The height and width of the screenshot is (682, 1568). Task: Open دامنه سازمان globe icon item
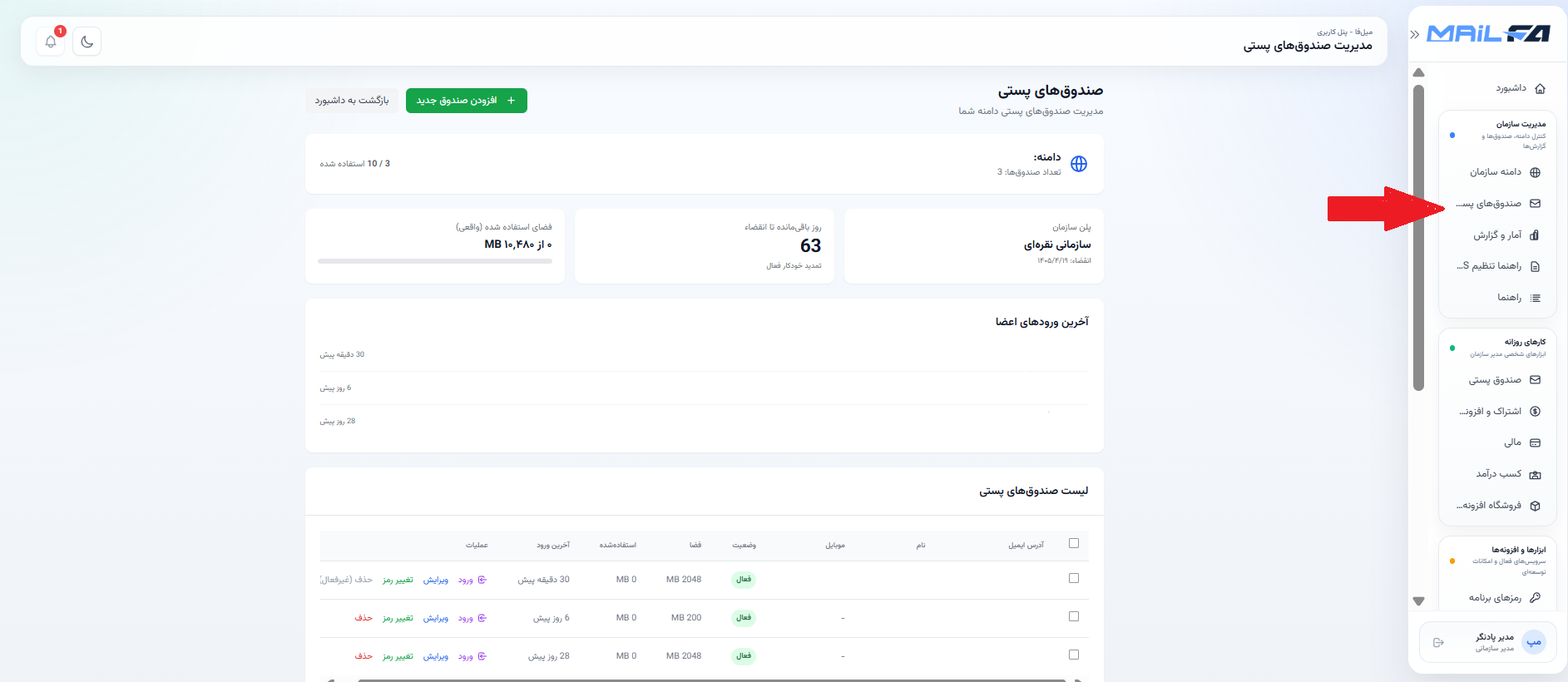[1536, 172]
